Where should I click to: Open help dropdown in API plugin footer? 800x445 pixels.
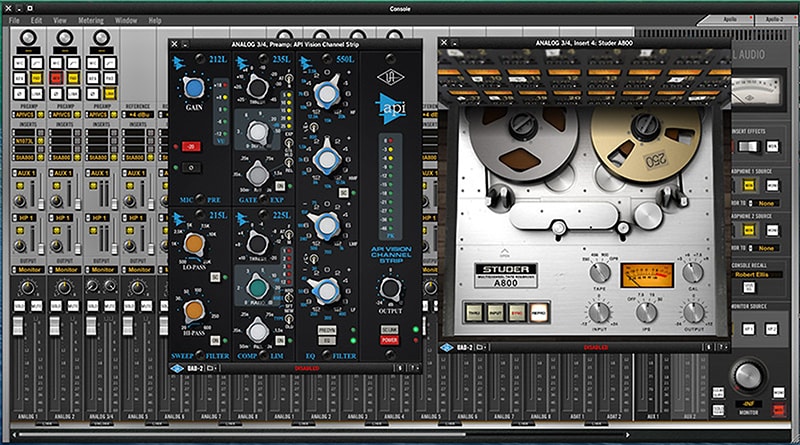coord(414,368)
